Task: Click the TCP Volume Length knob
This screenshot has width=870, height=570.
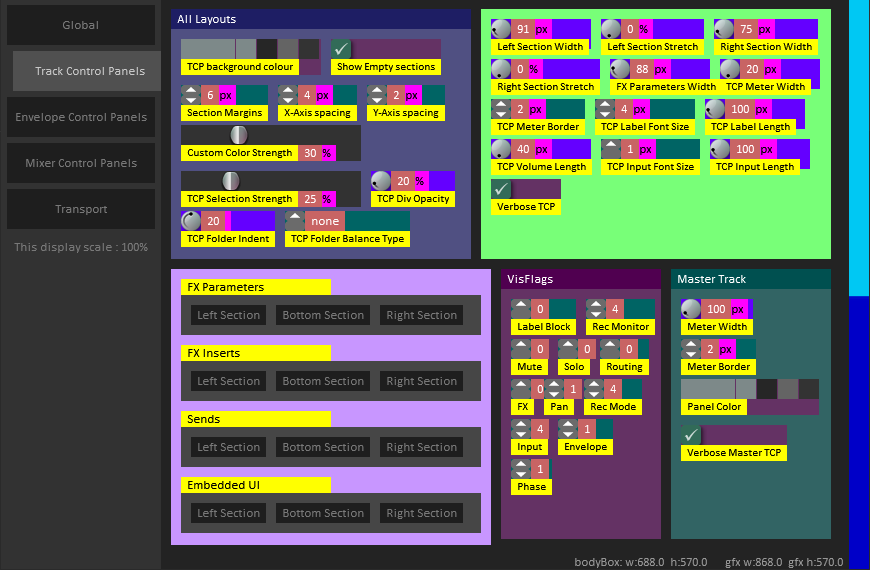Action: (x=501, y=149)
